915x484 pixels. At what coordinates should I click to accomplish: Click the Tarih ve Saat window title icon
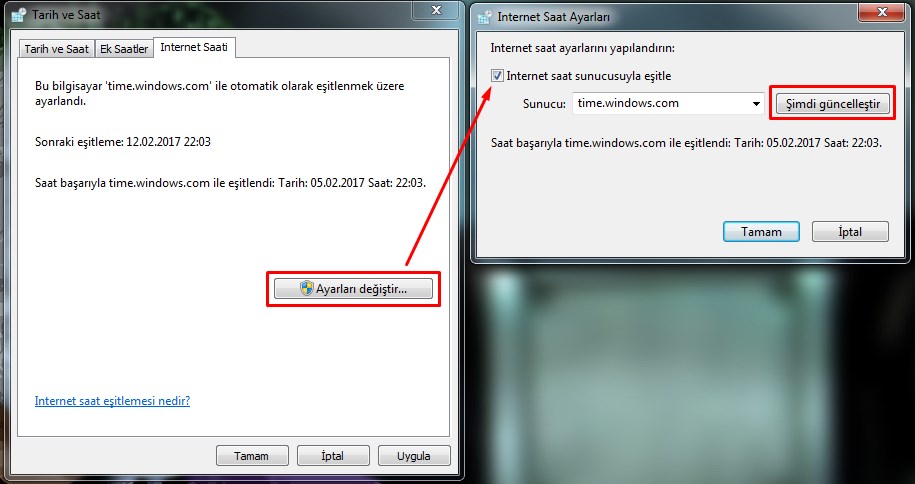19,16
